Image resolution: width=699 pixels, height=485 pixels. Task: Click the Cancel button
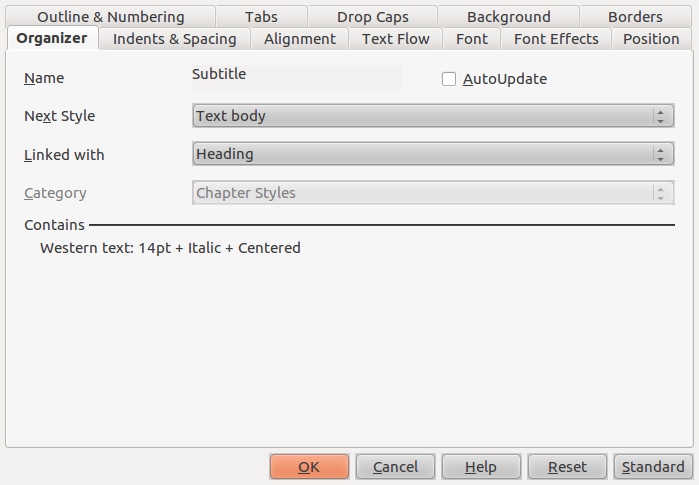pyautogui.click(x=395, y=467)
